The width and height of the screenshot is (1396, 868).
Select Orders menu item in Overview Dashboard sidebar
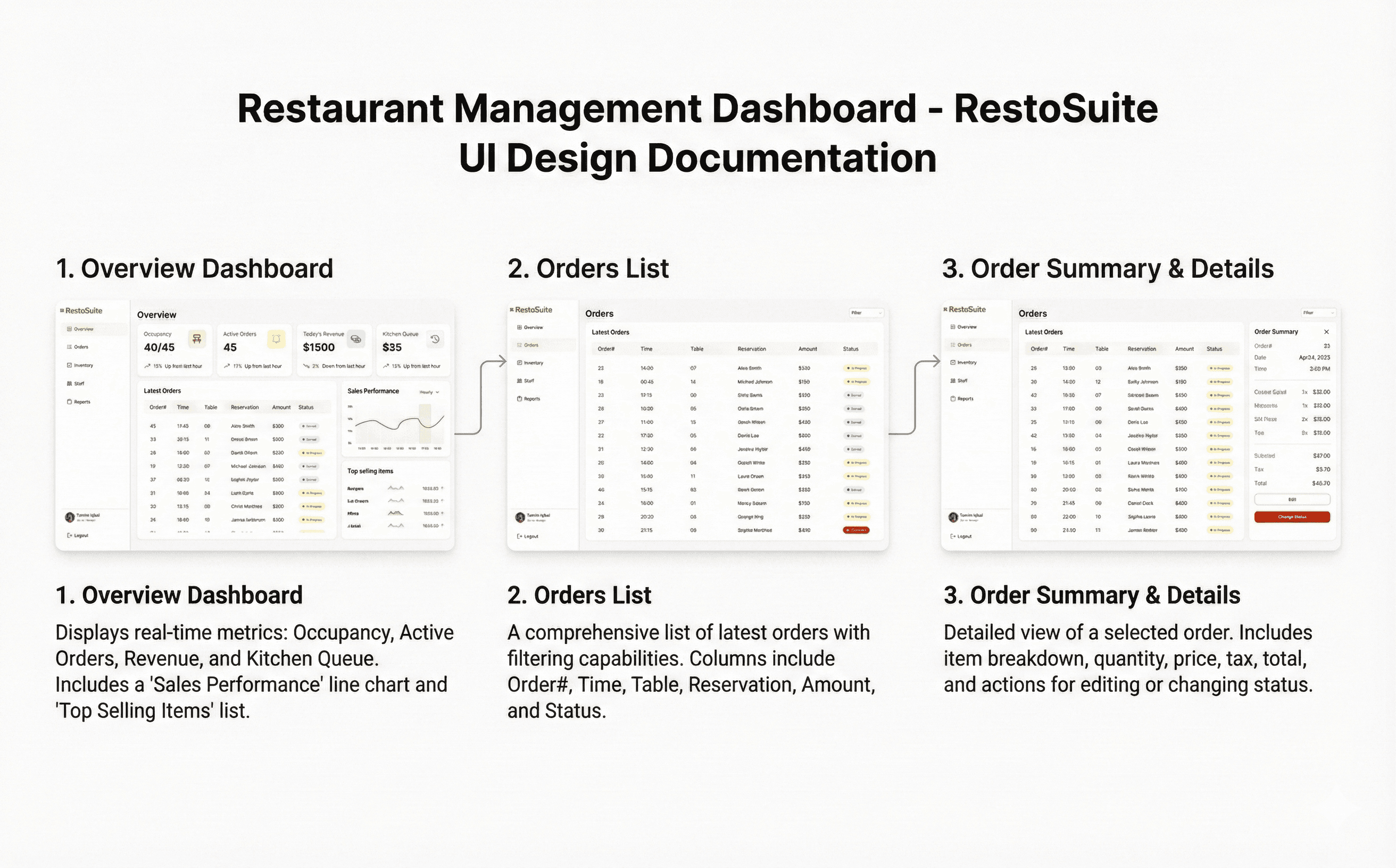pos(80,347)
